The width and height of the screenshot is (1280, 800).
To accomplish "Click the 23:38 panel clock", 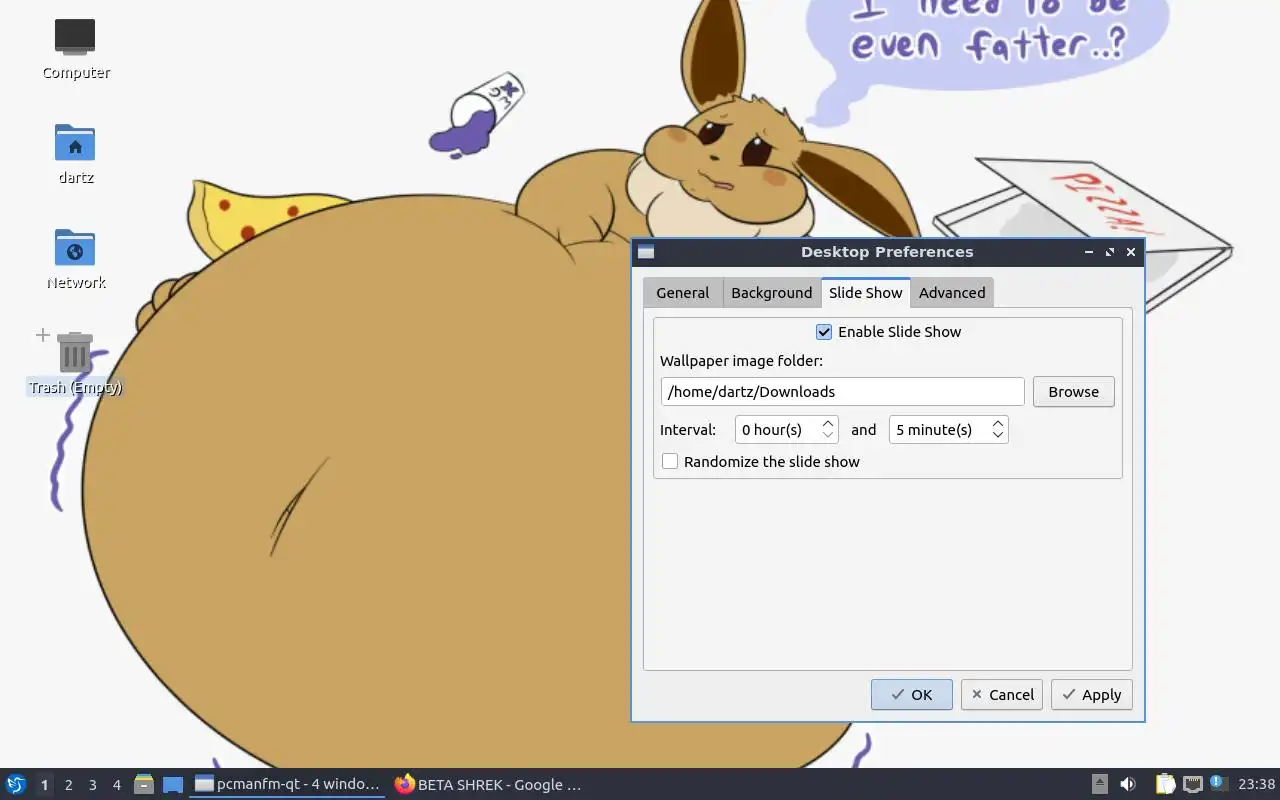I will (1256, 784).
